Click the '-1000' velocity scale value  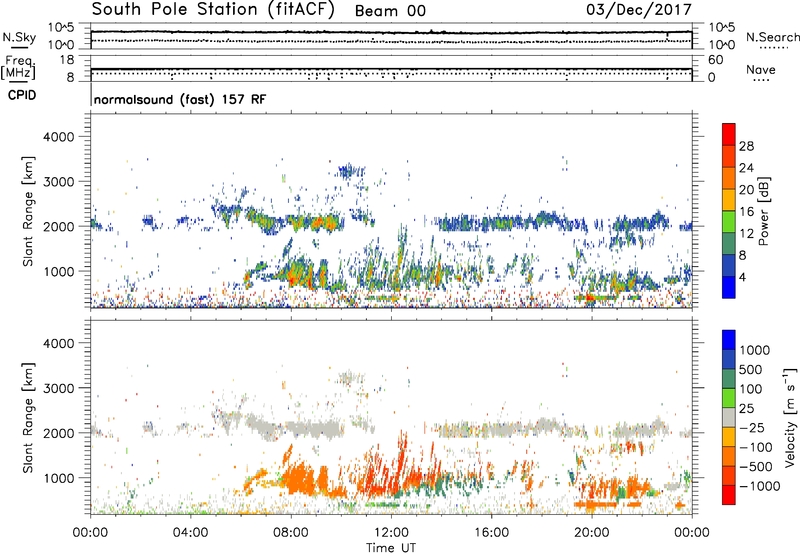(759, 486)
